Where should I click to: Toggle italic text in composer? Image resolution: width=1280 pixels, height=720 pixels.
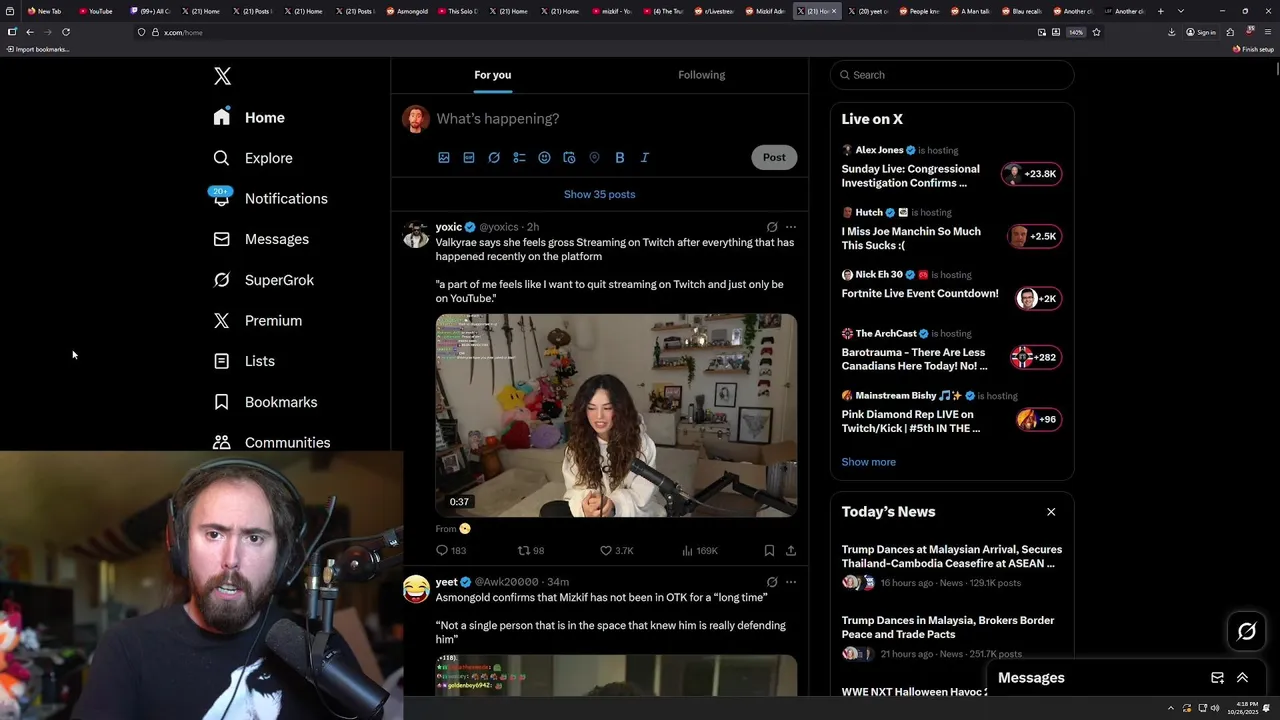[645, 158]
